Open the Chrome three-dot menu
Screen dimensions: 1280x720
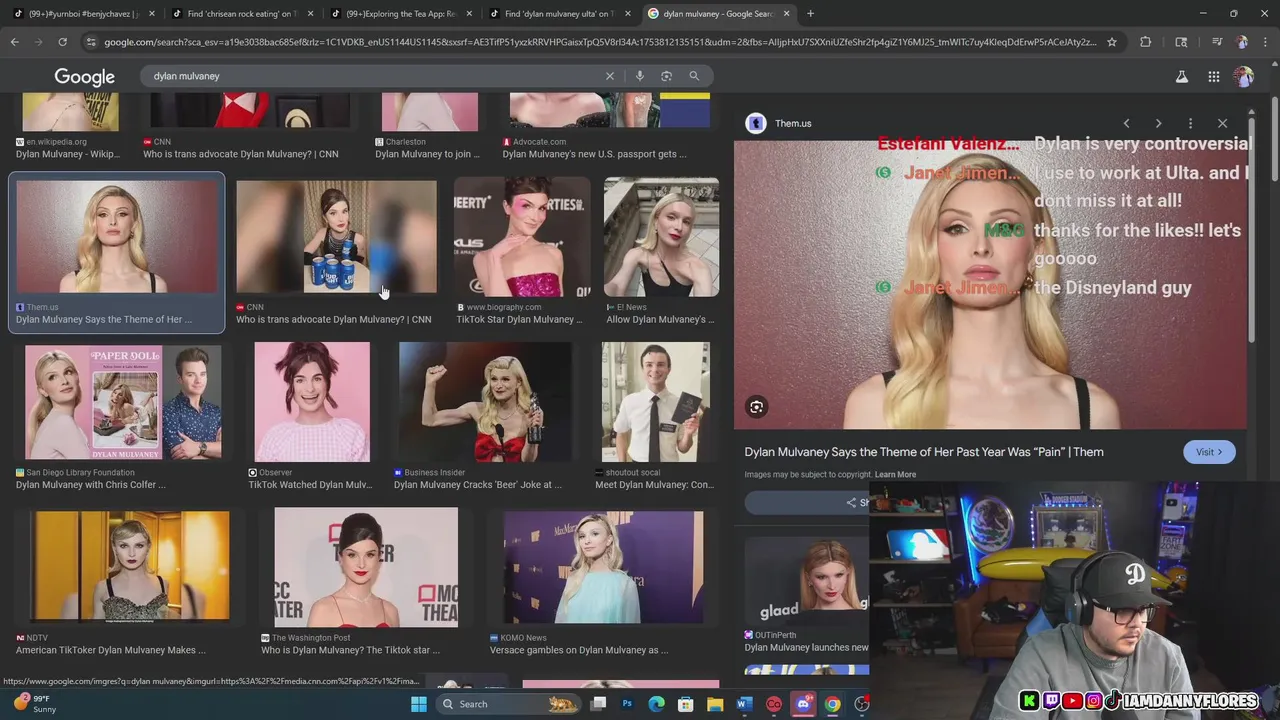[x=1265, y=42]
